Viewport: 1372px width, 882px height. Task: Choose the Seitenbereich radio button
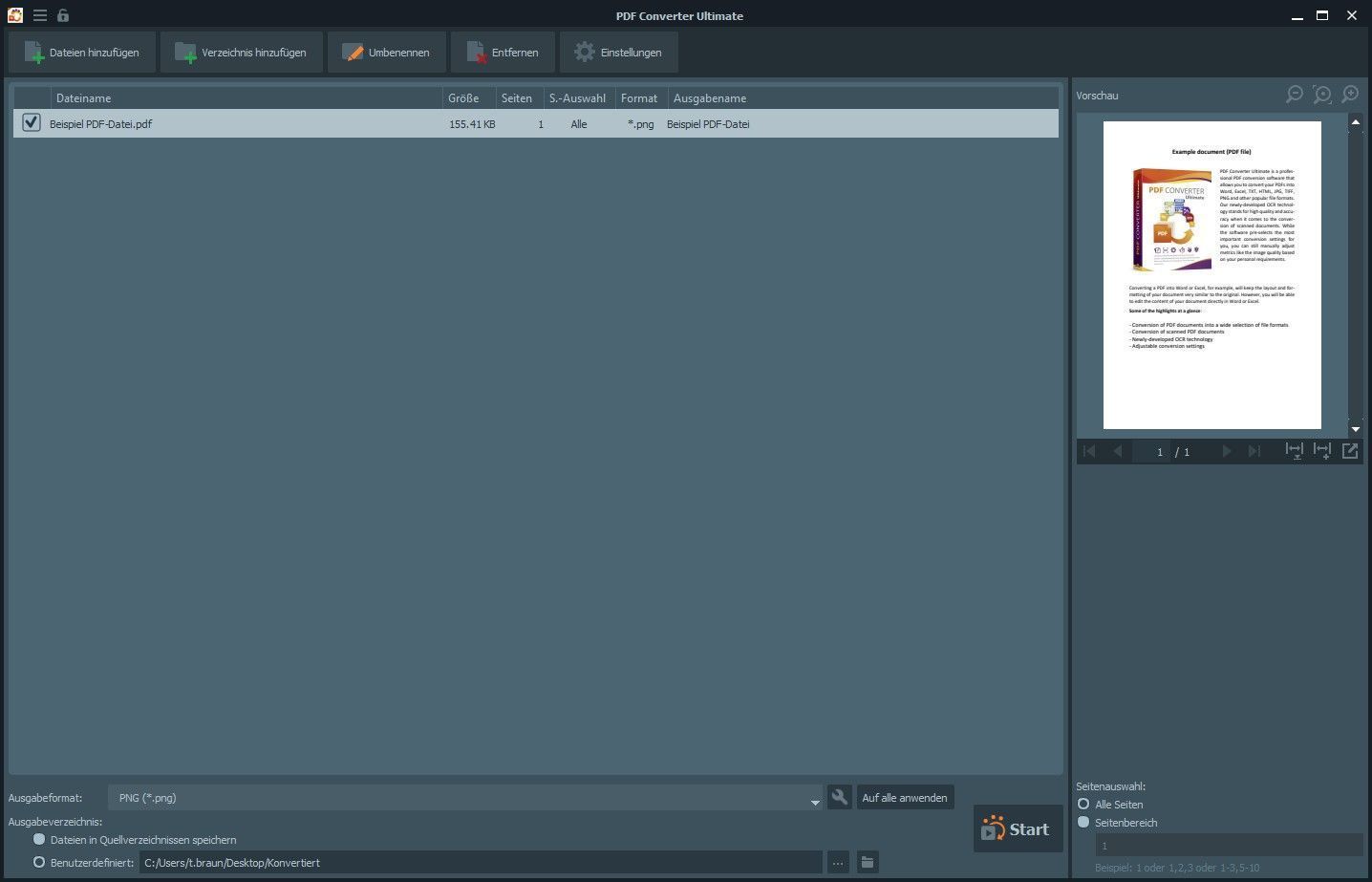tap(1083, 822)
